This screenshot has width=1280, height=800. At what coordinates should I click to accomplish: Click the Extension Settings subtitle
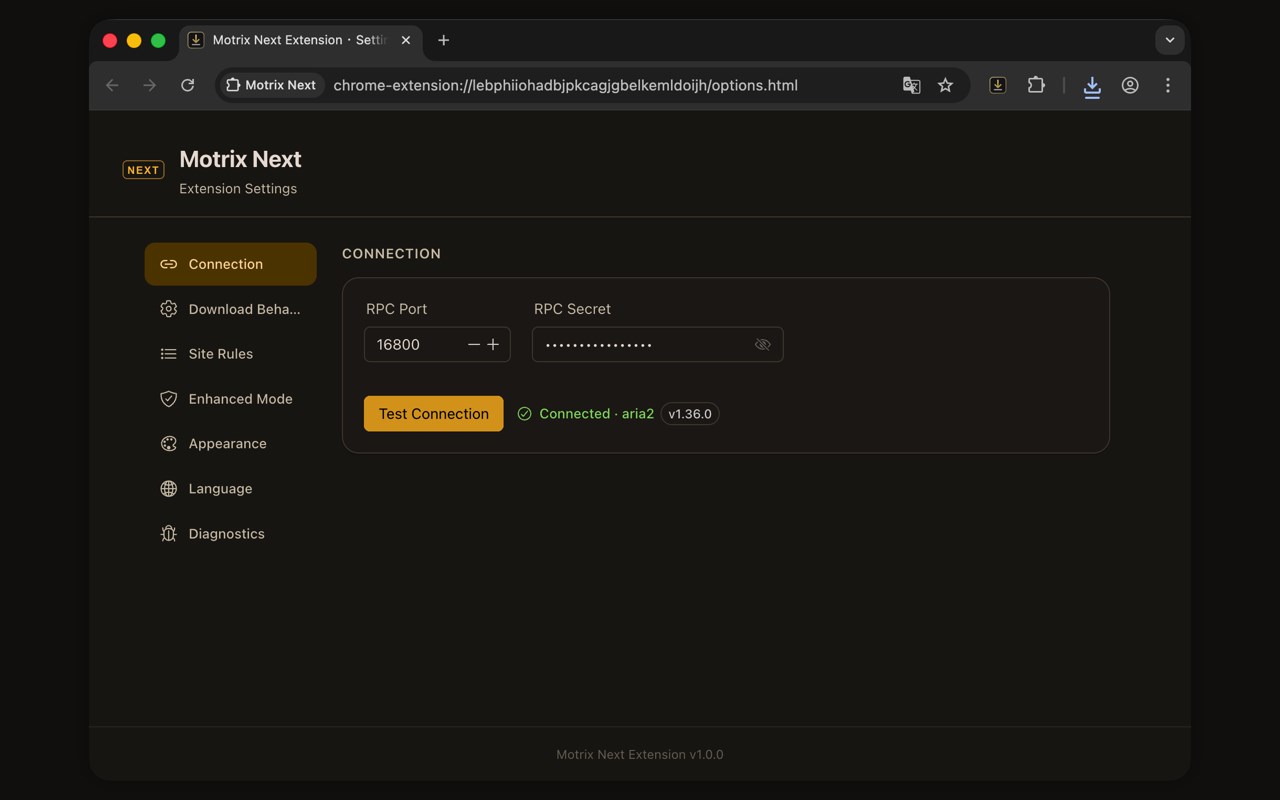coord(238,188)
